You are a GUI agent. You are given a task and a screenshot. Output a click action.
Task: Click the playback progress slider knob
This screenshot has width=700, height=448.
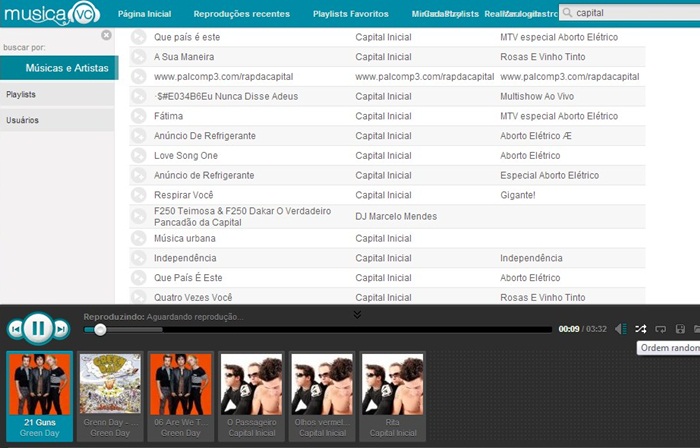click(x=100, y=330)
